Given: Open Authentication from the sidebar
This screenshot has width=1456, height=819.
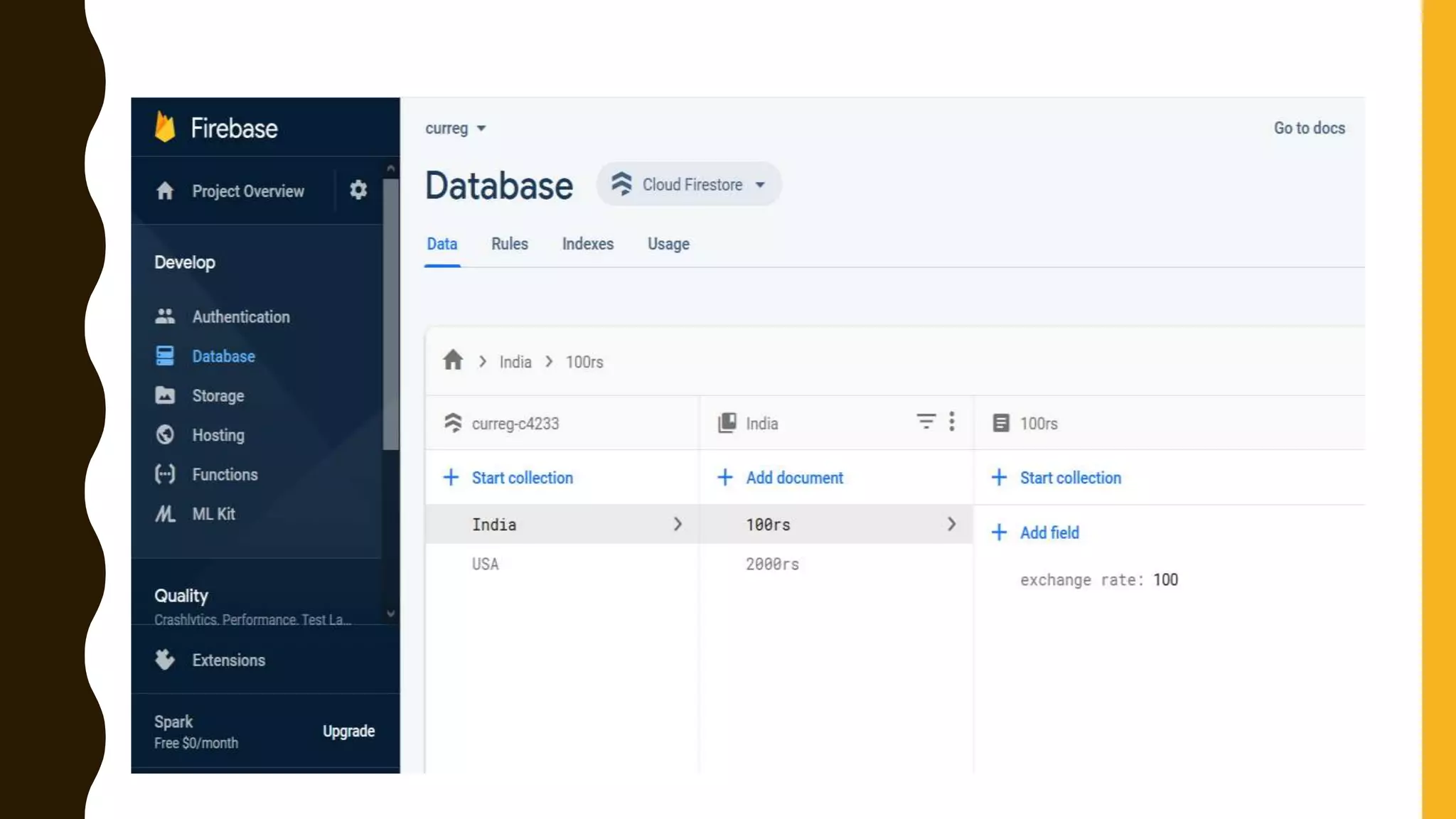Looking at the screenshot, I should tap(240, 317).
